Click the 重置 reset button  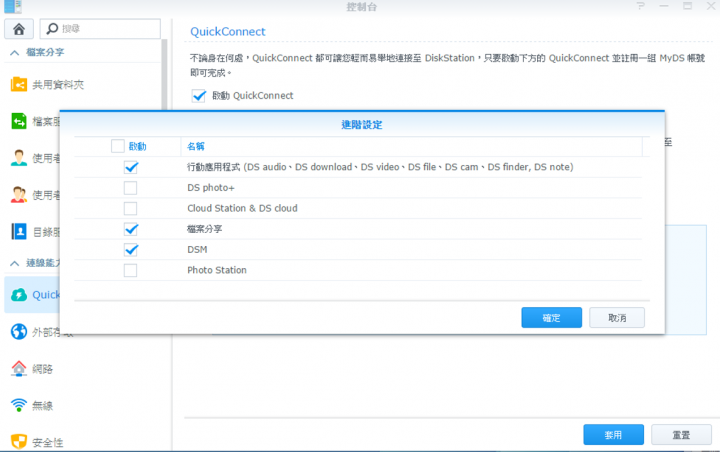(681, 435)
